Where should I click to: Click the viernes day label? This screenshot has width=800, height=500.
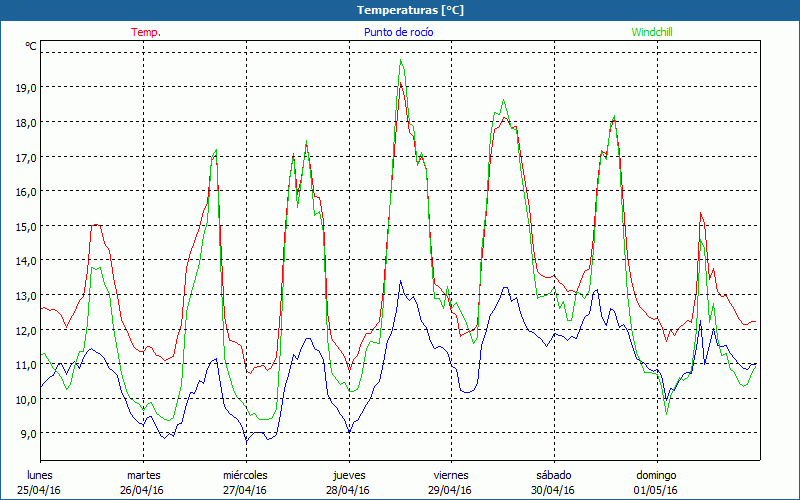[451, 475]
